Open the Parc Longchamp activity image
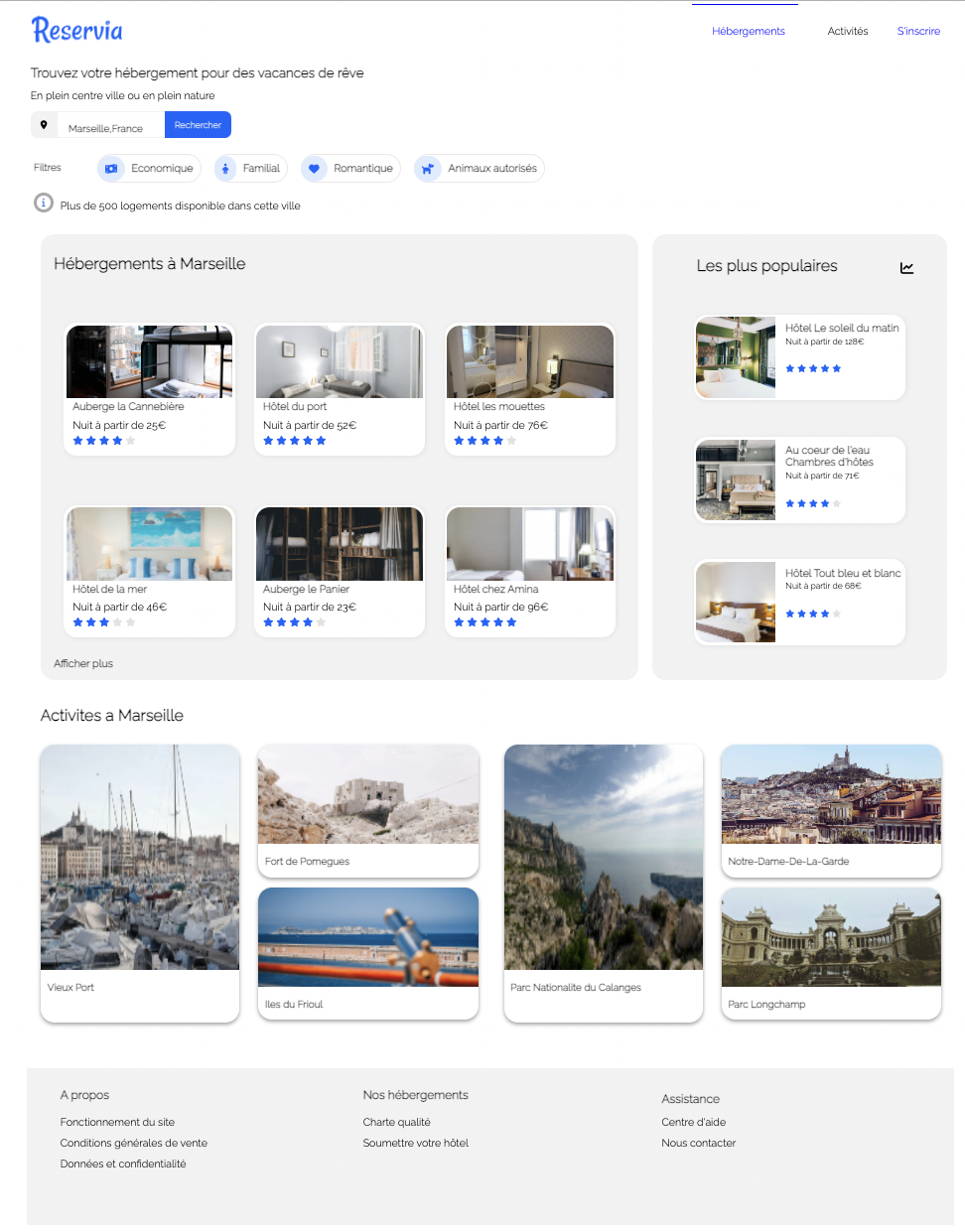This screenshot has width=965, height=1232. point(831,937)
